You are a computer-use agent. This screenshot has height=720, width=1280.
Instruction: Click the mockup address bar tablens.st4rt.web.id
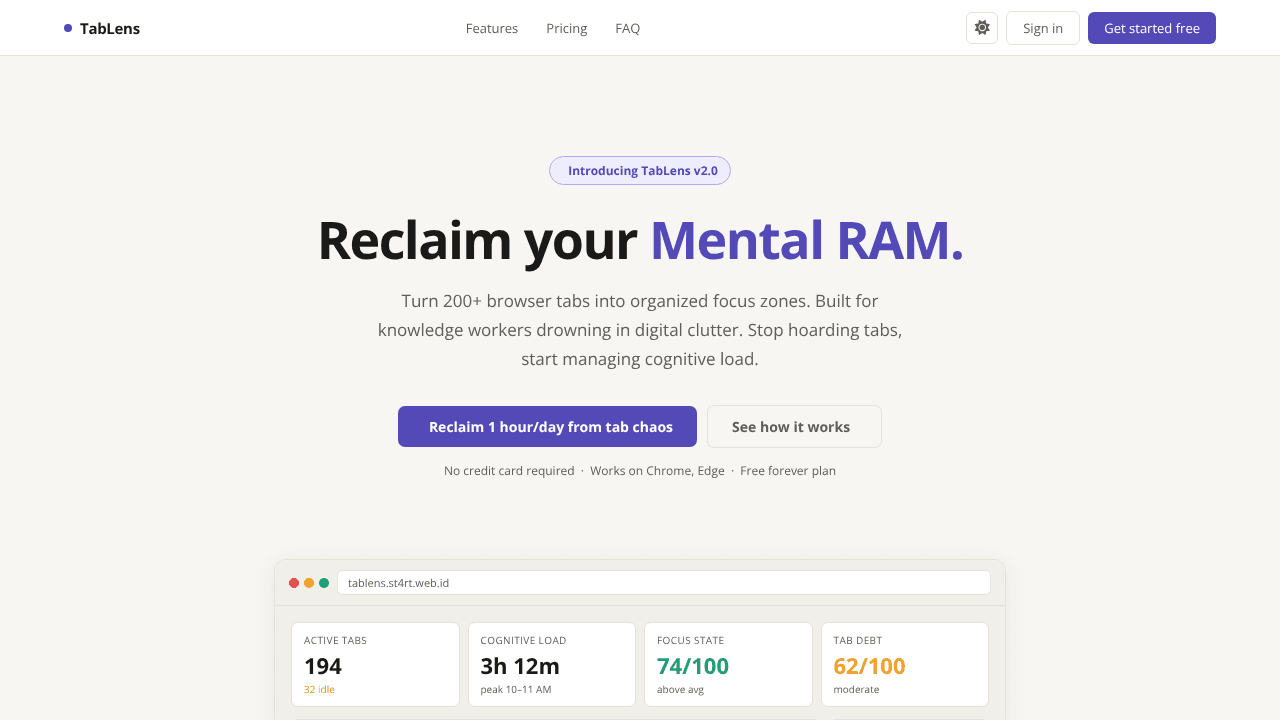[x=664, y=583]
